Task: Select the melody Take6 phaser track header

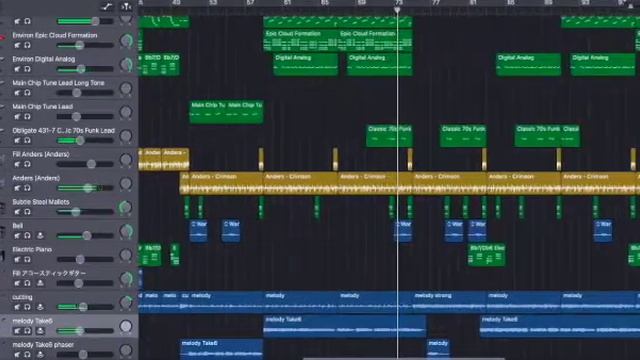Action: coord(69,349)
